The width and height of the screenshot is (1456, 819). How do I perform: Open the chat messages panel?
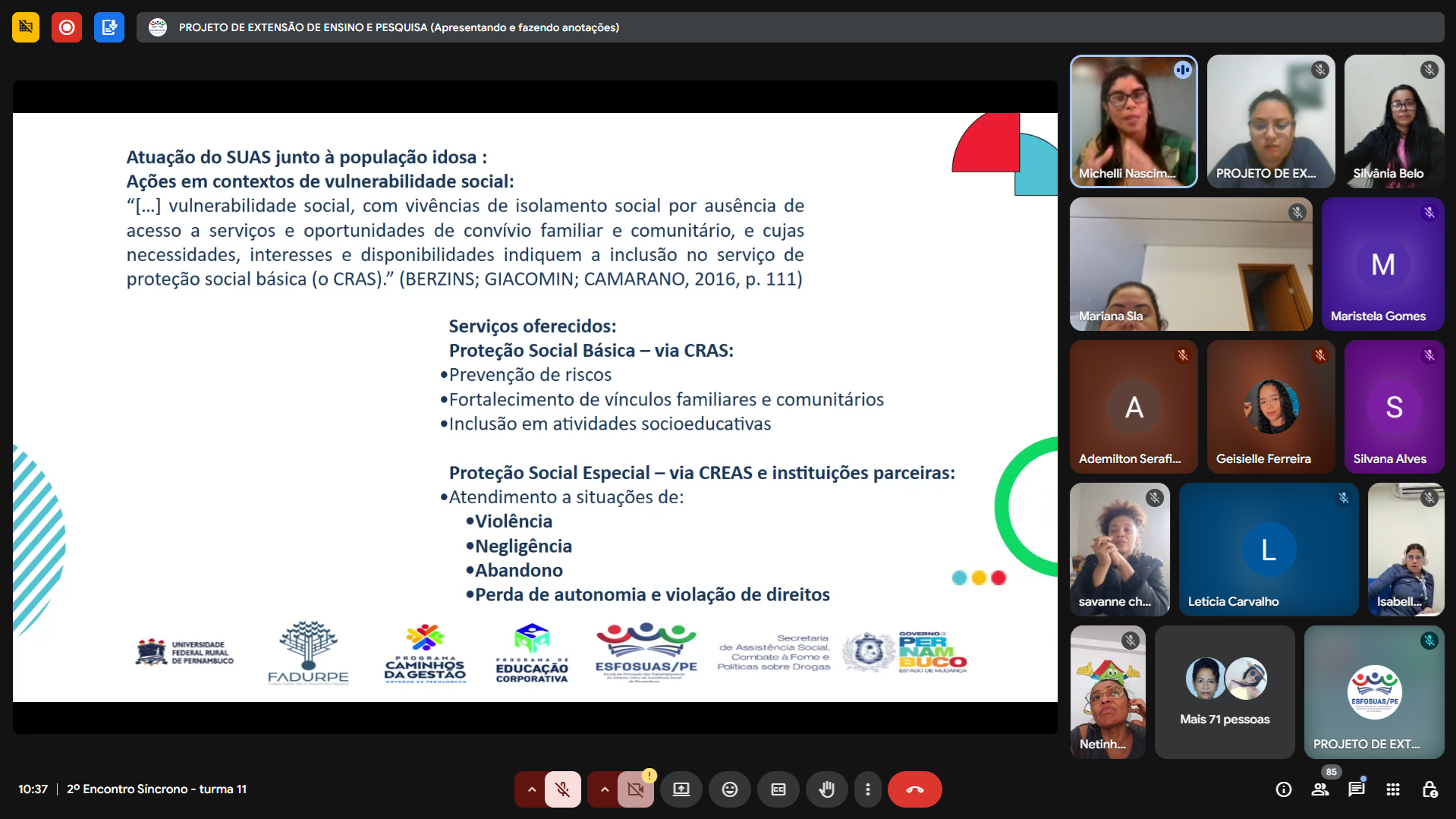point(1357,789)
